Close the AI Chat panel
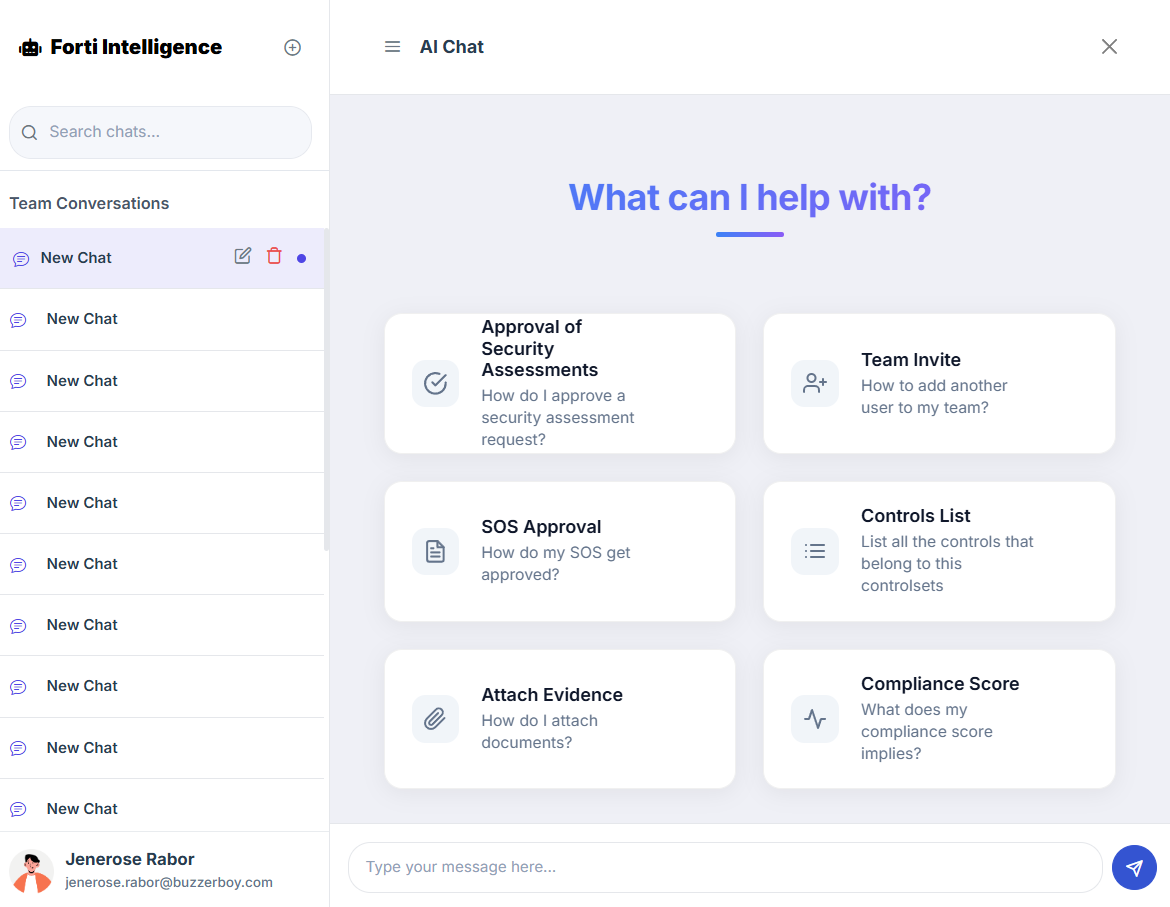The image size is (1170, 907). [x=1109, y=47]
